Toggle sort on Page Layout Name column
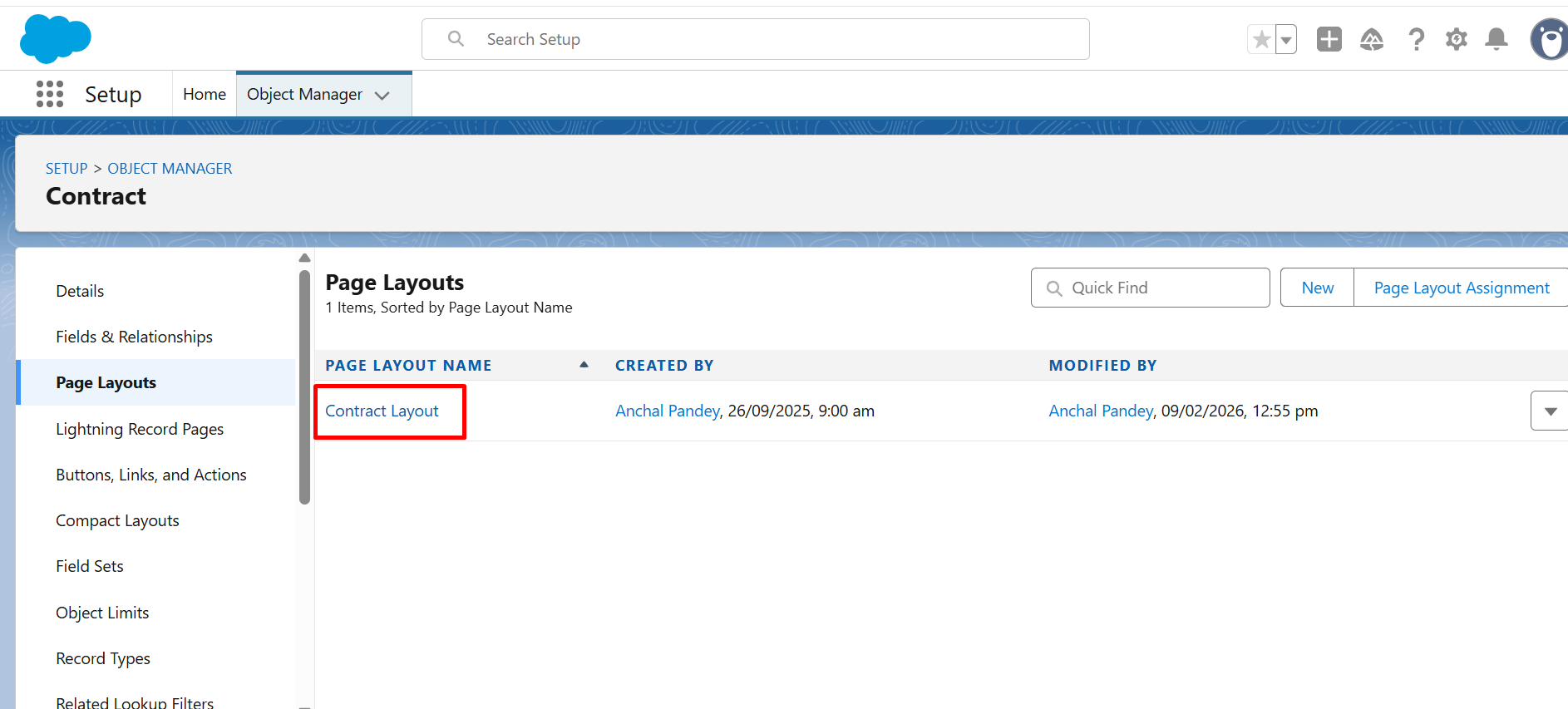Screen dimensions: 1568x709 pos(408,366)
